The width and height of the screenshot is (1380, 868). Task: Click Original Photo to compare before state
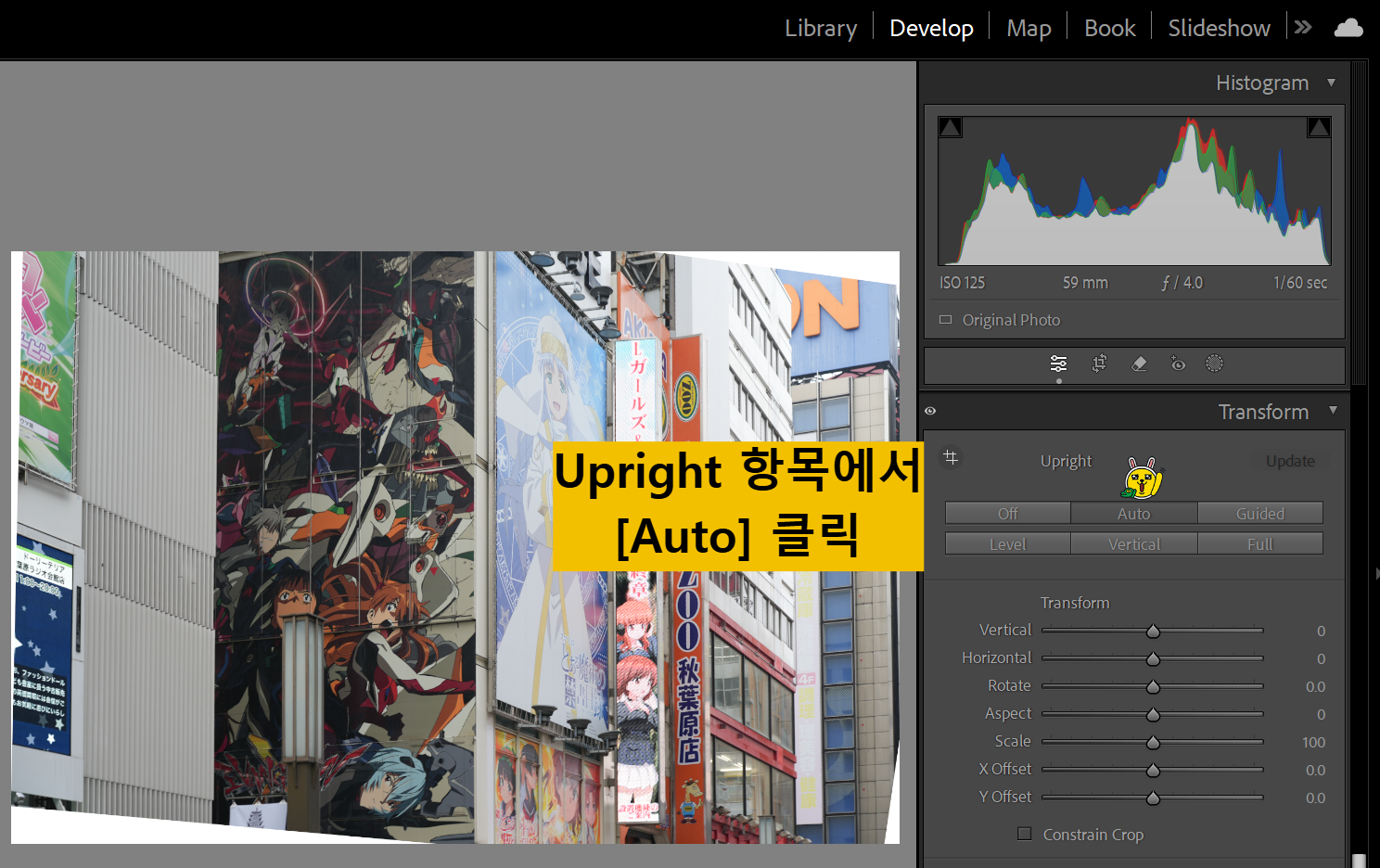click(x=1011, y=320)
